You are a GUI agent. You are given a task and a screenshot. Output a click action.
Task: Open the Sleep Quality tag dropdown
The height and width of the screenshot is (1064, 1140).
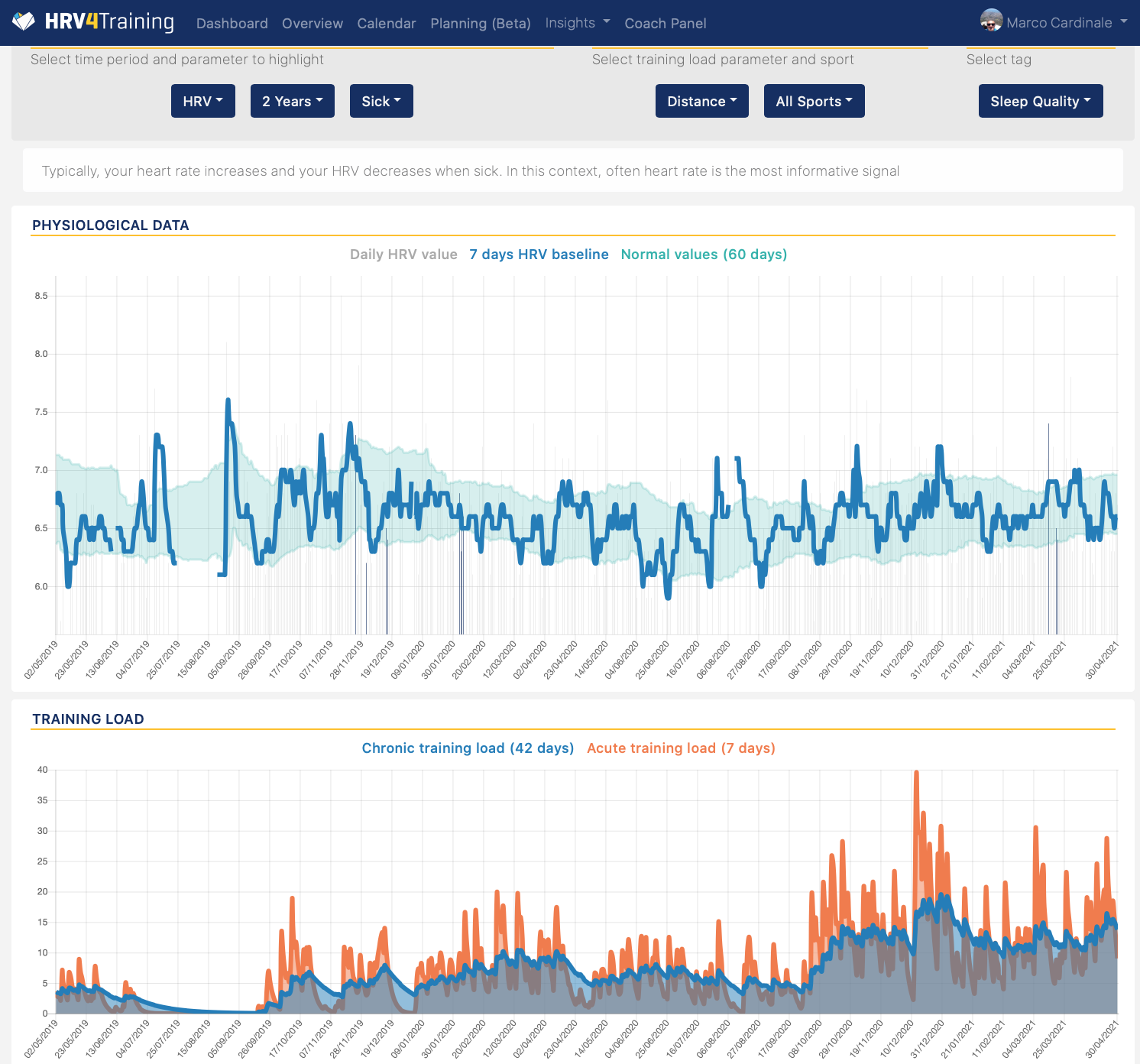(x=1040, y=101)
